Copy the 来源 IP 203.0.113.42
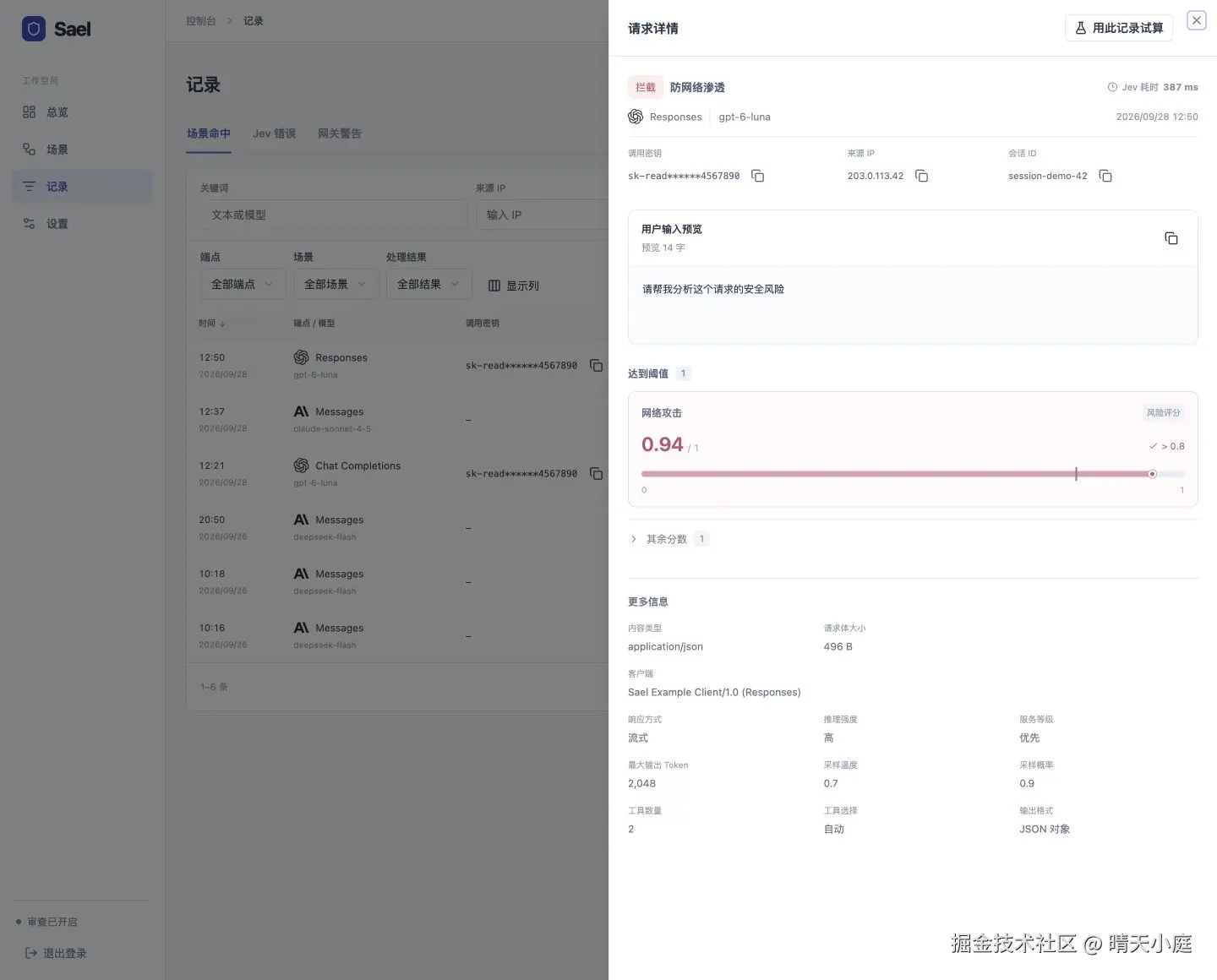The height and width of the screenshot is (980, 1217). click(x=922, y=176)
